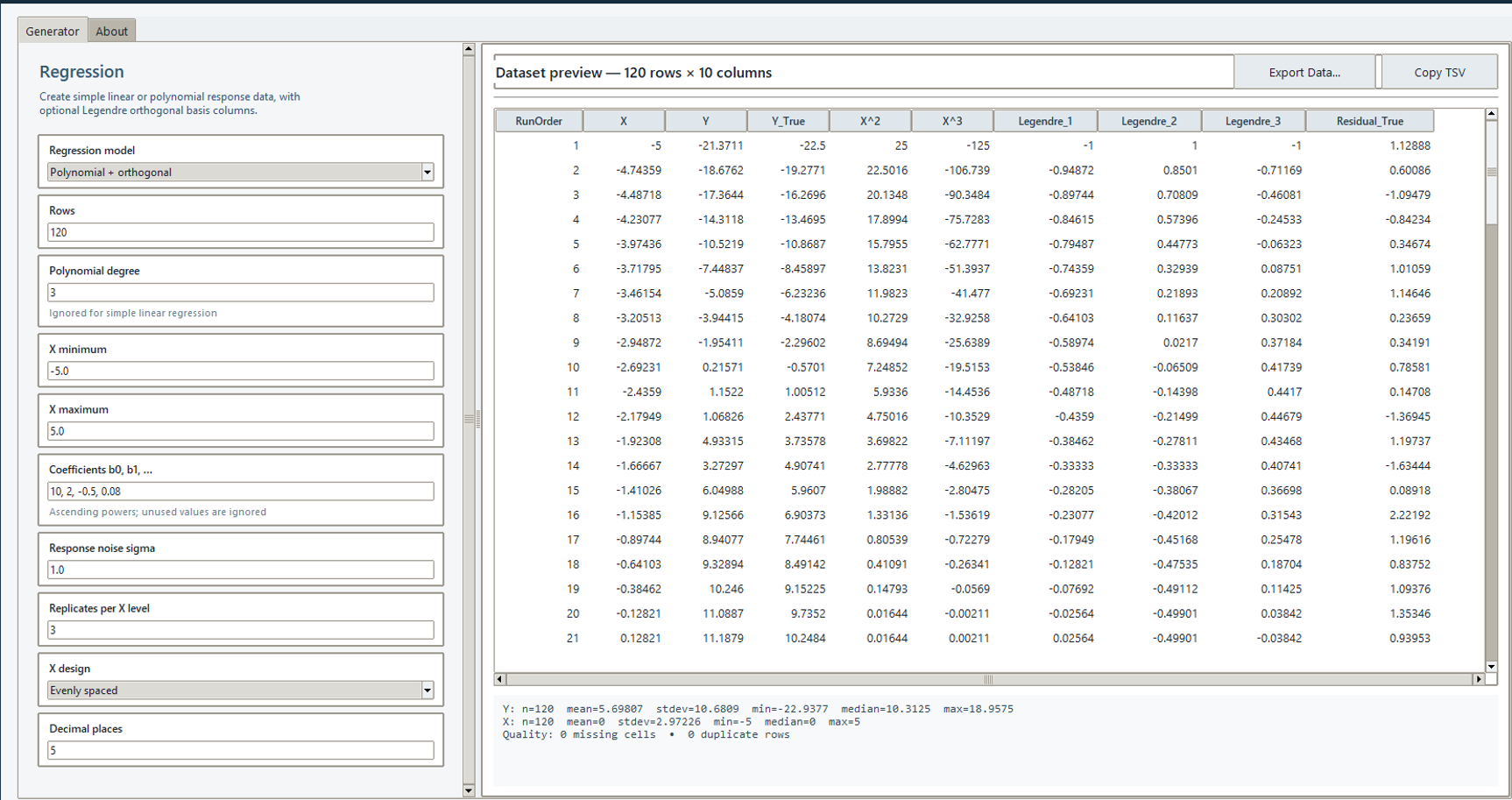Screen dimensions: 1512x800
Task: Click the X^3 column header
Action: pos(952,121)
